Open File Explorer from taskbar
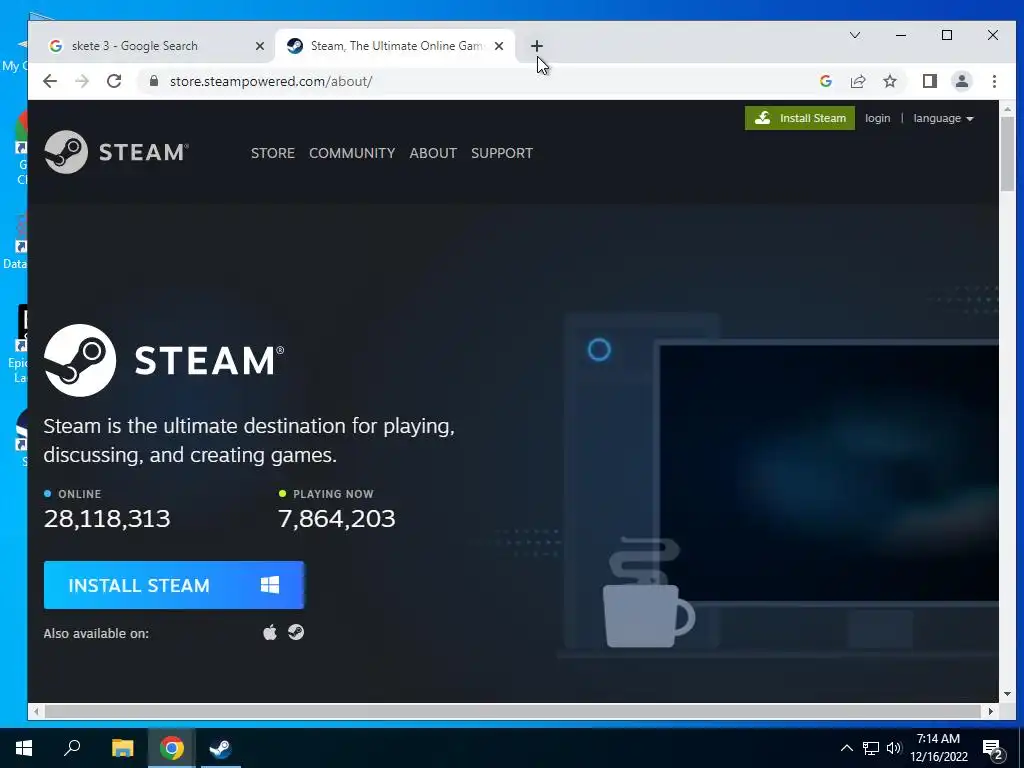The width and height of the screenshot is (1024, 768). coord(122,748)
